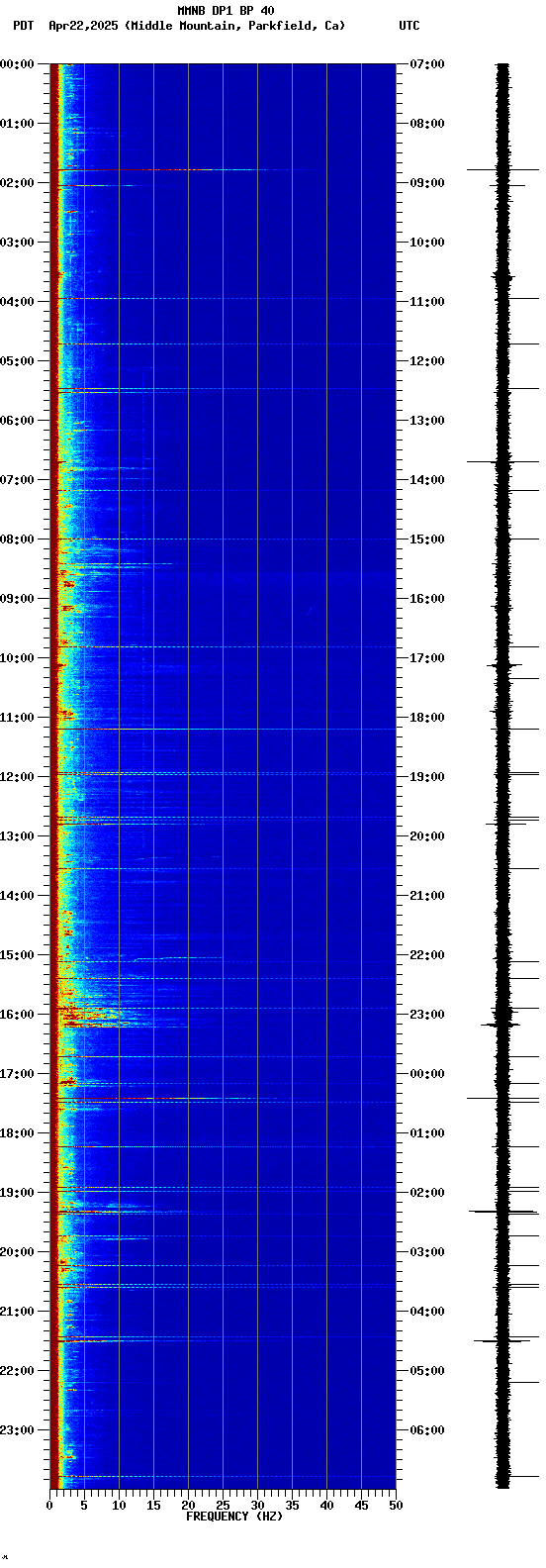Click the PDT time label "06:00"

pyautogui.click(x=17, y=421)
